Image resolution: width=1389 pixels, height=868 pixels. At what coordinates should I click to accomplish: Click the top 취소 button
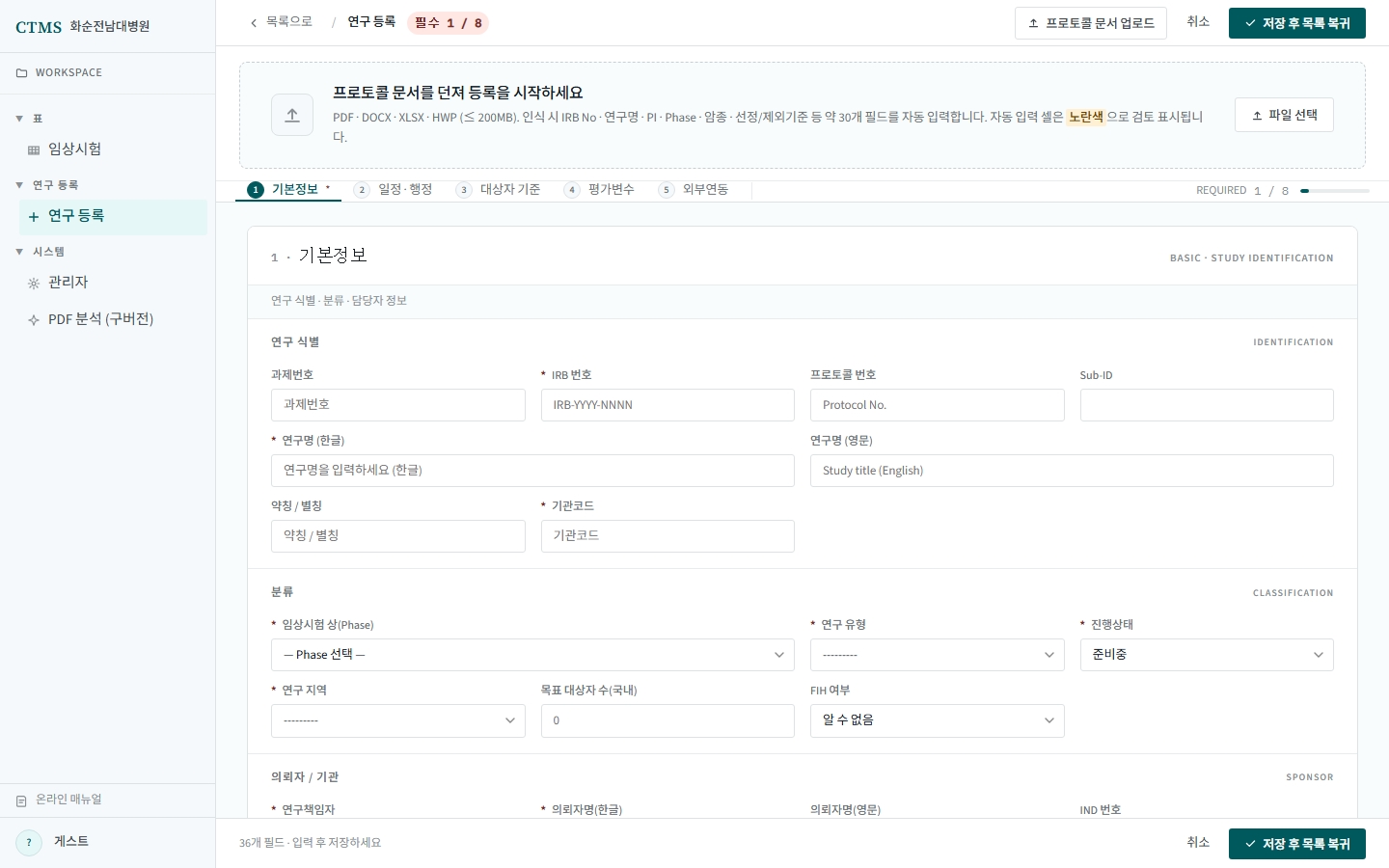coord(1198,22)
